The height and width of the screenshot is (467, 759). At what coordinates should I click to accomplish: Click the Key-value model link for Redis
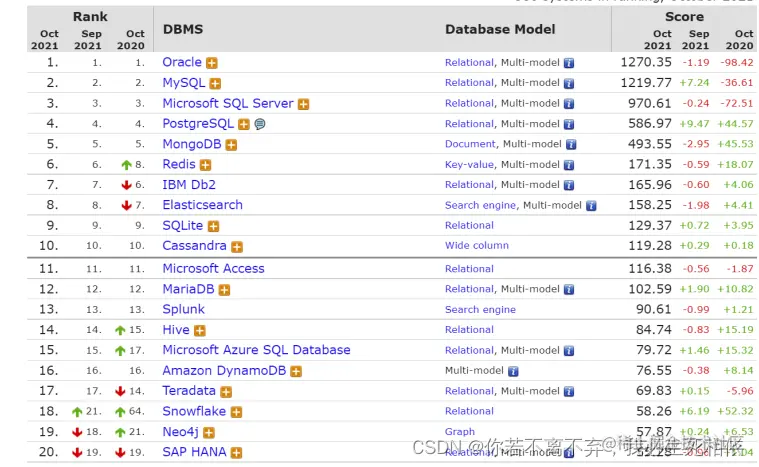point(469,165)
